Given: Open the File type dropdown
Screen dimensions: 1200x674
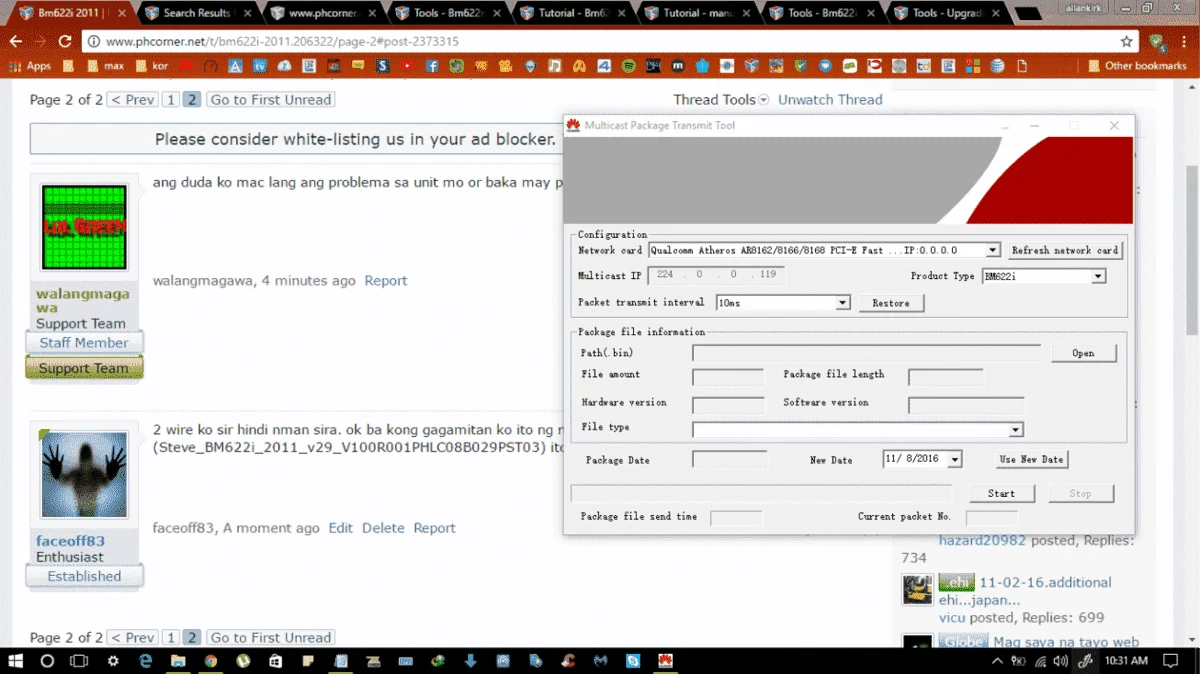Looking at the screenshot, I should pos(1015,430).
